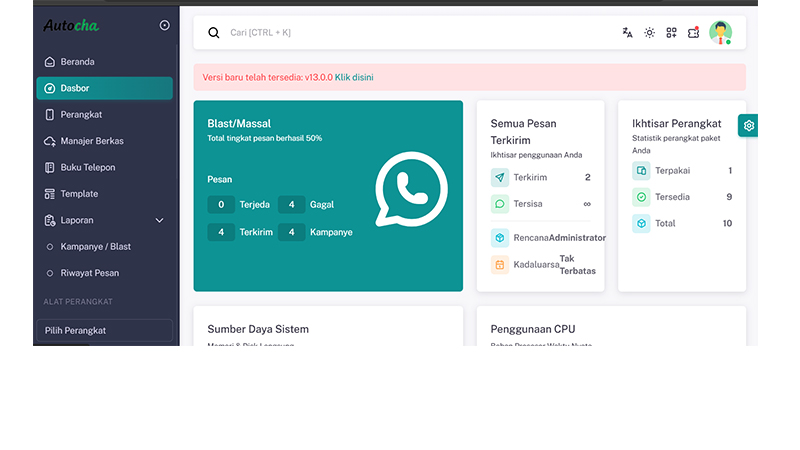Click the Dasbor compass icon
Screen dimensions: 800x450
coord(49,88)
